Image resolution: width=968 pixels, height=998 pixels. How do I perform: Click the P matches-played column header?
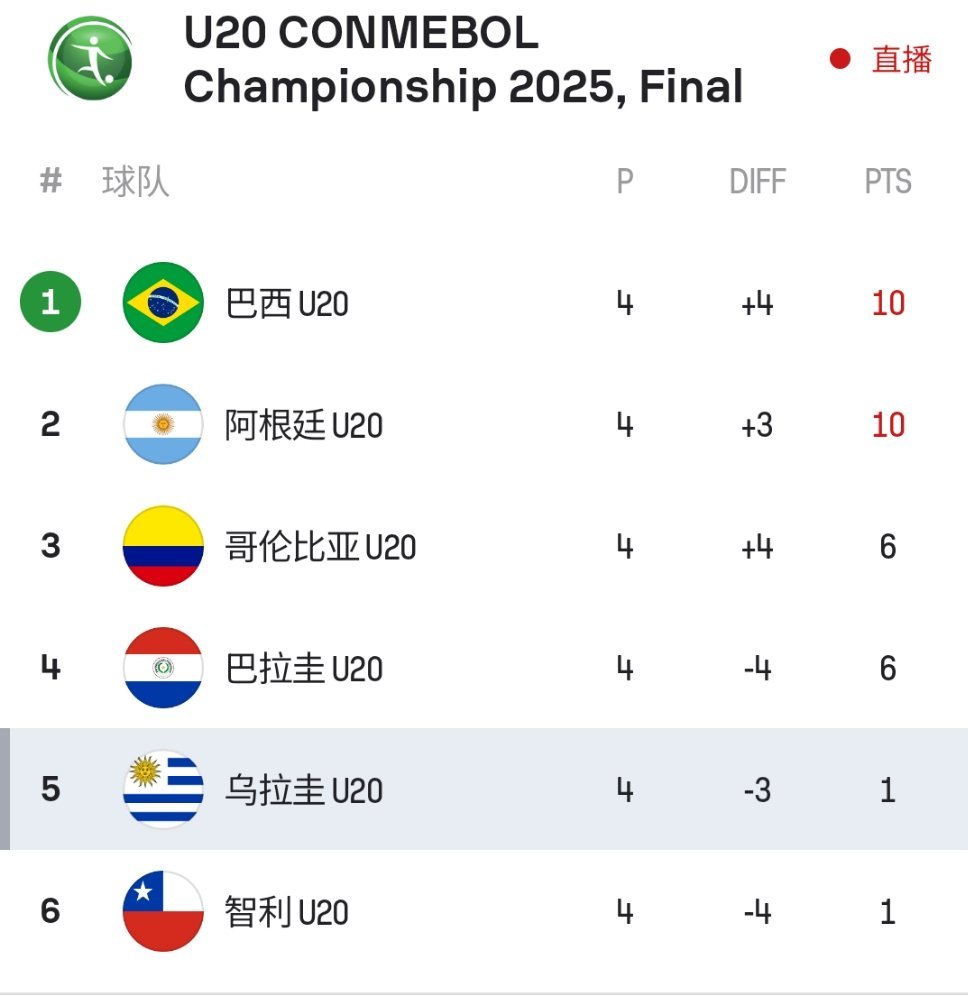click(625, 182)
